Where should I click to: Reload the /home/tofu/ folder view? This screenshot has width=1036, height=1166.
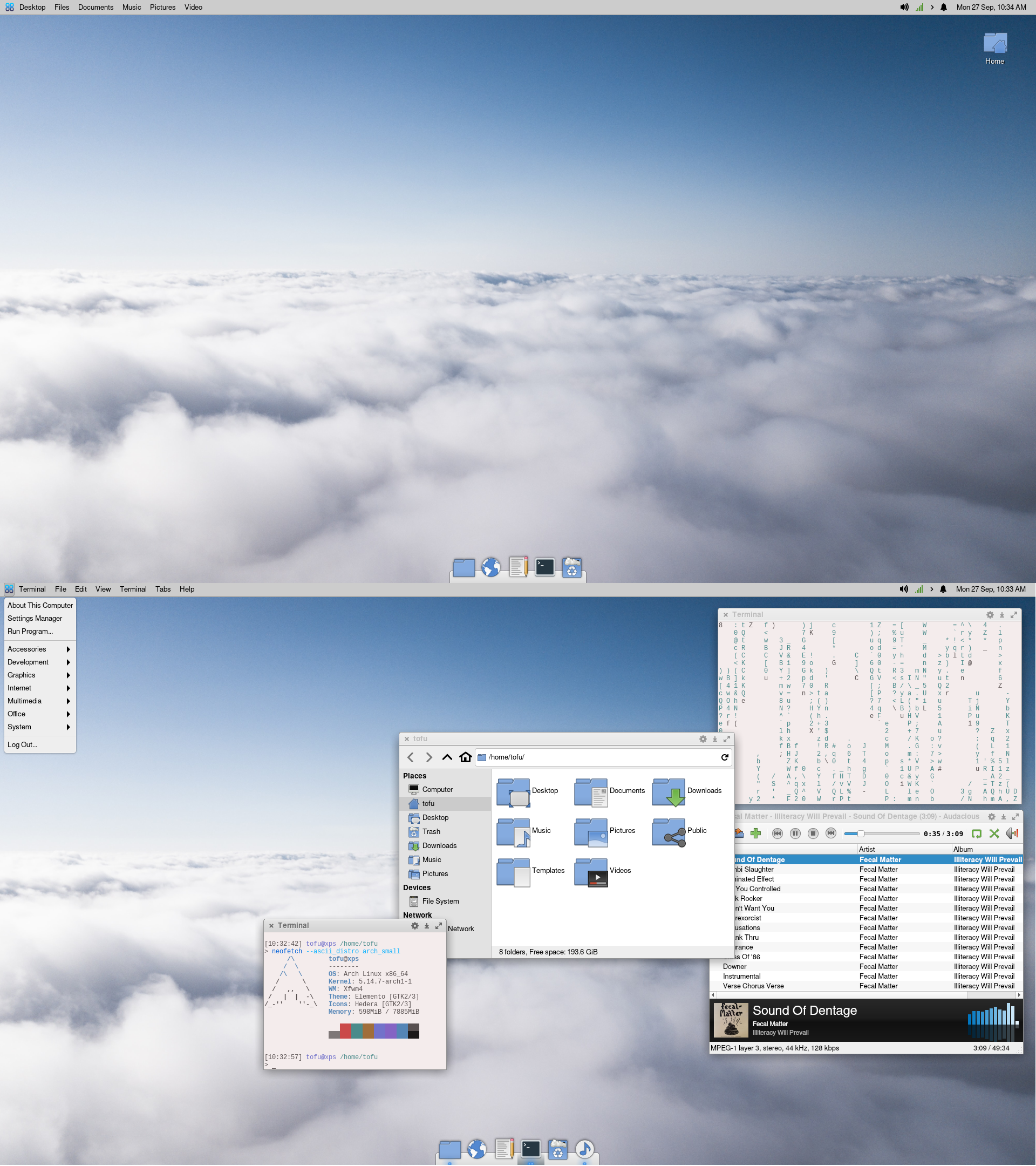click(x=724, y=757)
